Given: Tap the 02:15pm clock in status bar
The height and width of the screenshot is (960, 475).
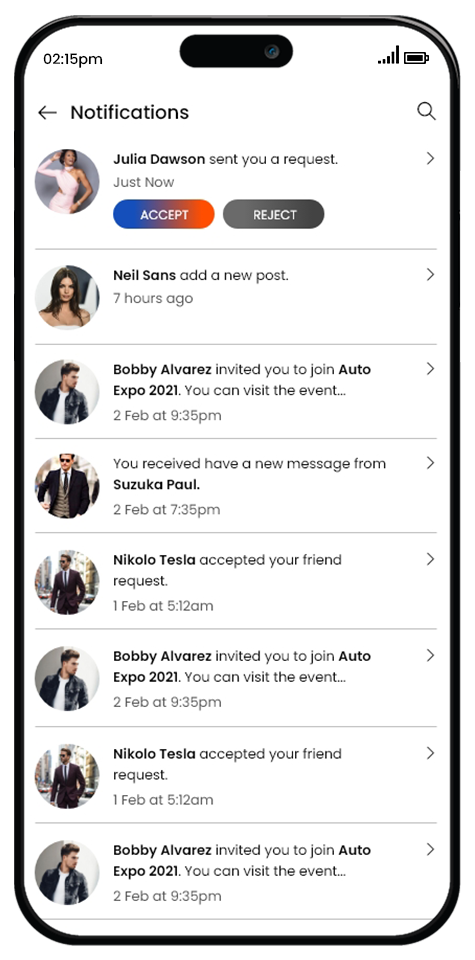Looking at the screenshot, I should click(x=73, y=59).
